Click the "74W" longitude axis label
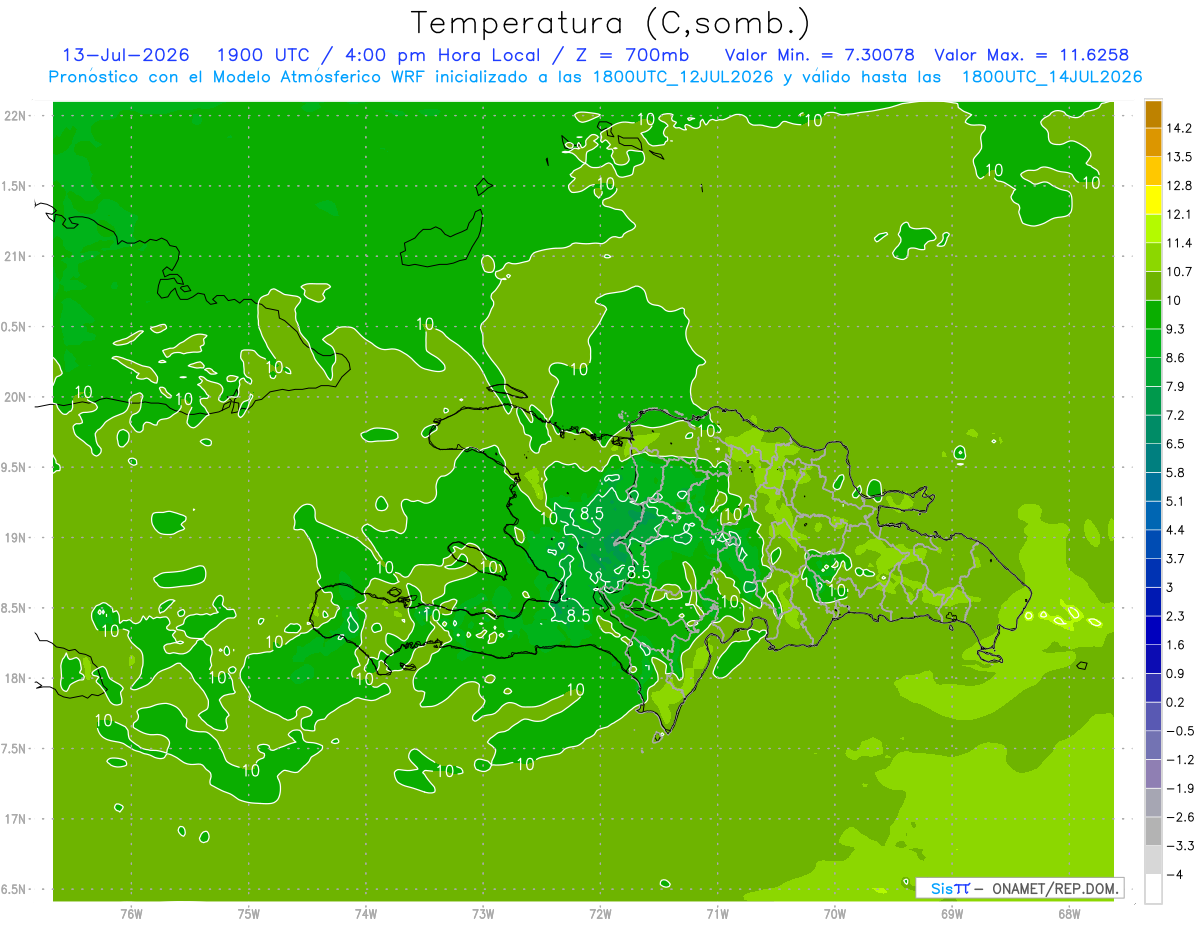The image size is (1200, 927). [x=366, y=914]
